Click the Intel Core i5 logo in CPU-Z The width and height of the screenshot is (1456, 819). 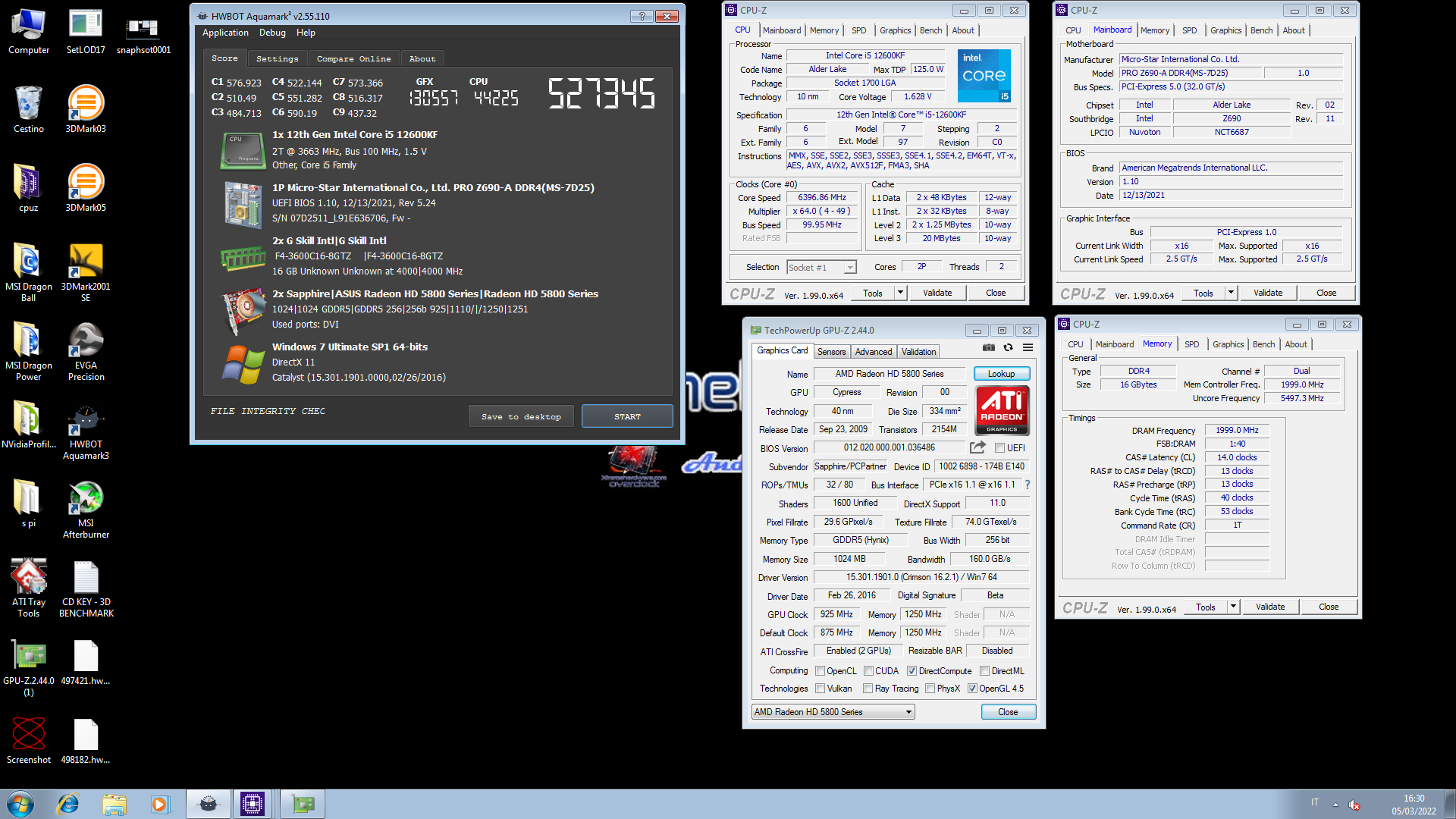point(984,76)
